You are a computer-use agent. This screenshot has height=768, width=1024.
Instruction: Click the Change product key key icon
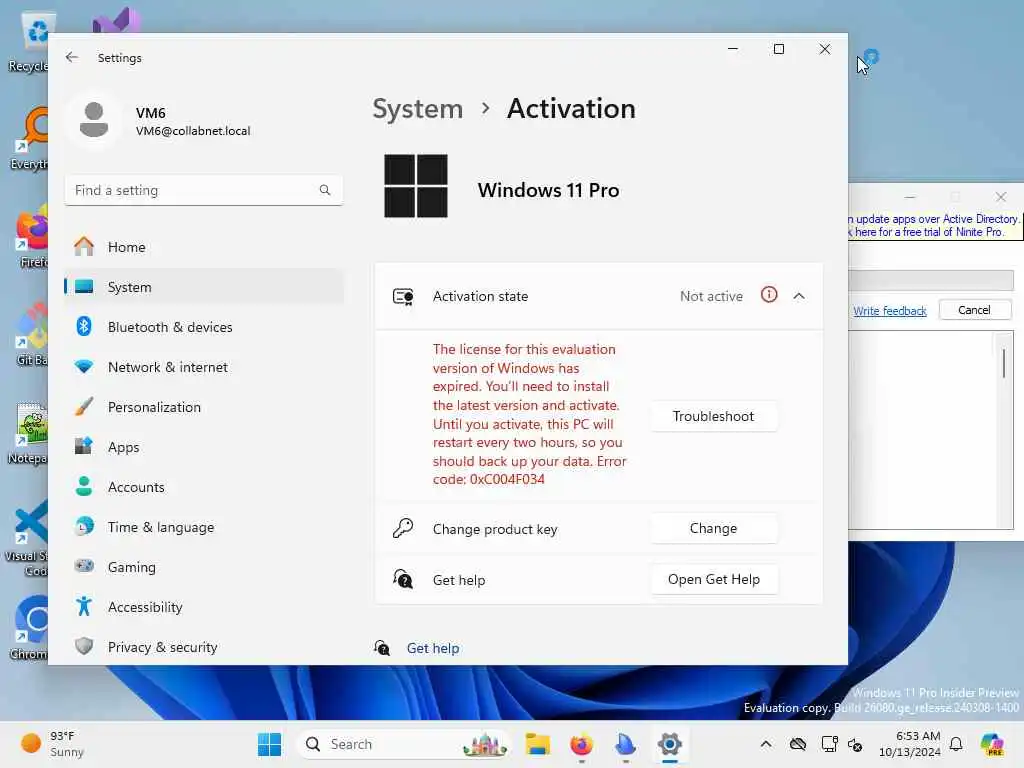(403, 528)
